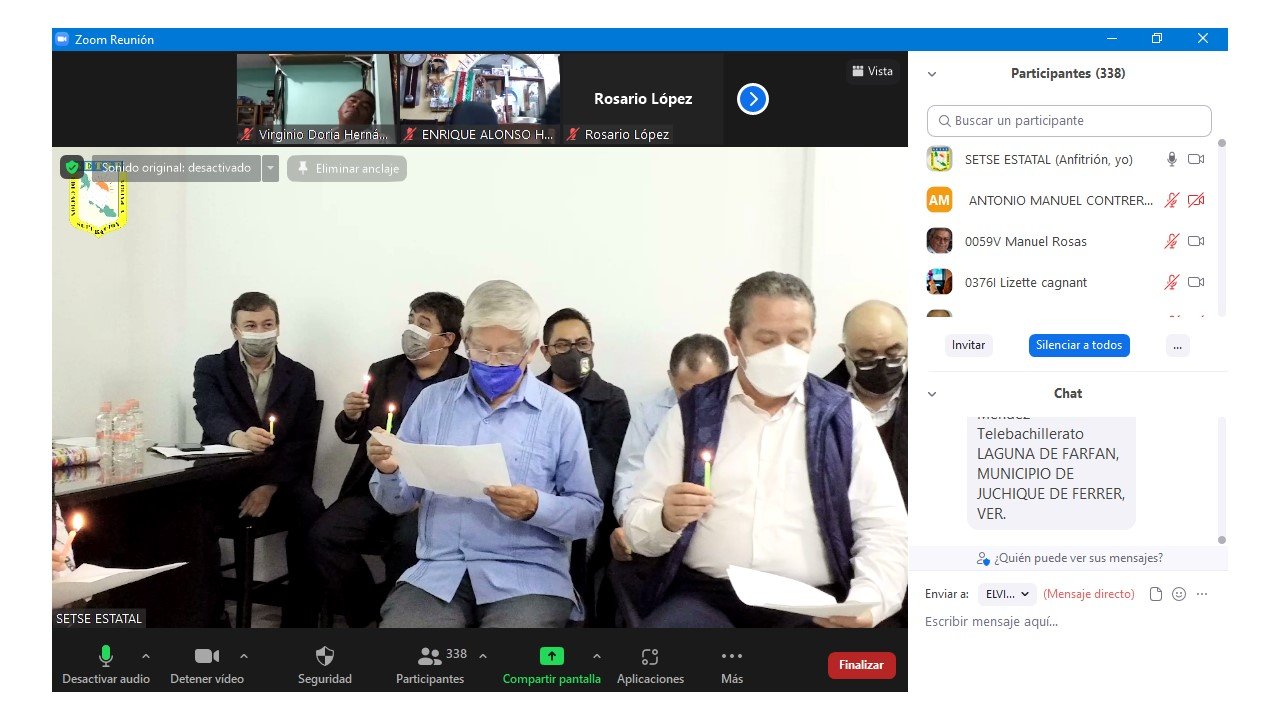1280x720 pixels.
Task: Open the participants panel three-dots options
Action: click(1177, 345)
